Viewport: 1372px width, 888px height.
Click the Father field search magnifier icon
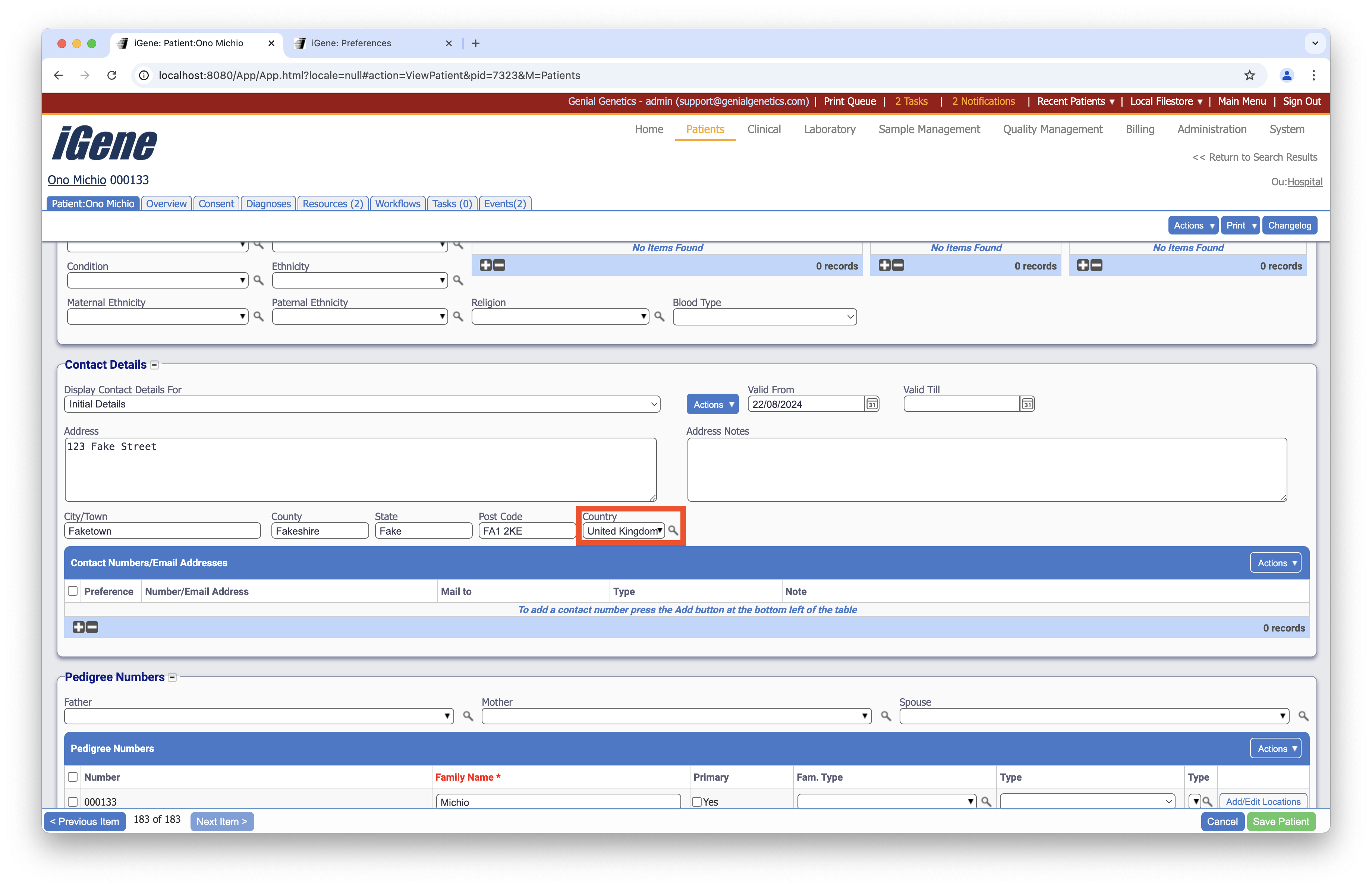point(468,716)
